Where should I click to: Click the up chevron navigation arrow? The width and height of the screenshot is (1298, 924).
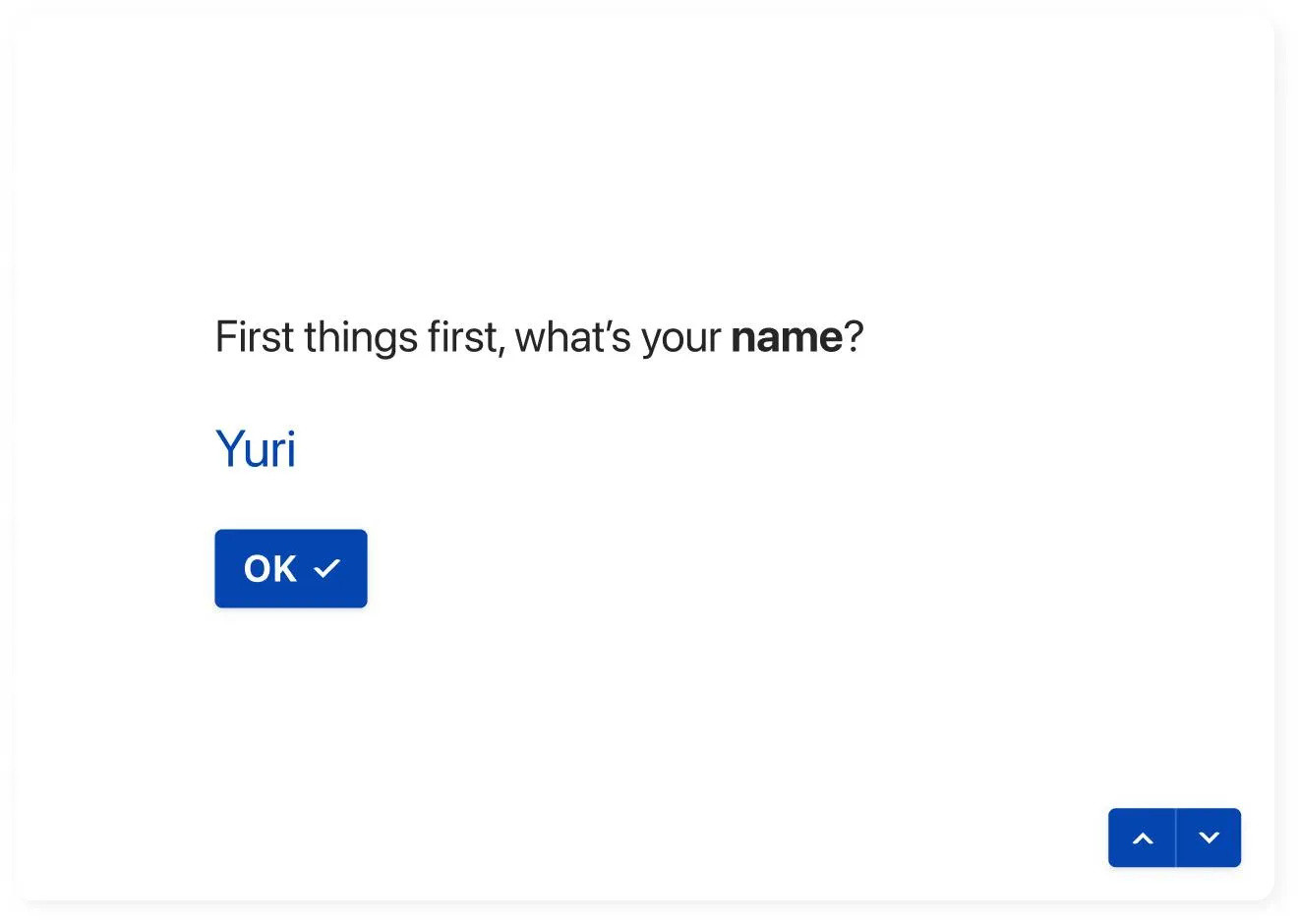pyautogui.click(x=1142, y=838)
